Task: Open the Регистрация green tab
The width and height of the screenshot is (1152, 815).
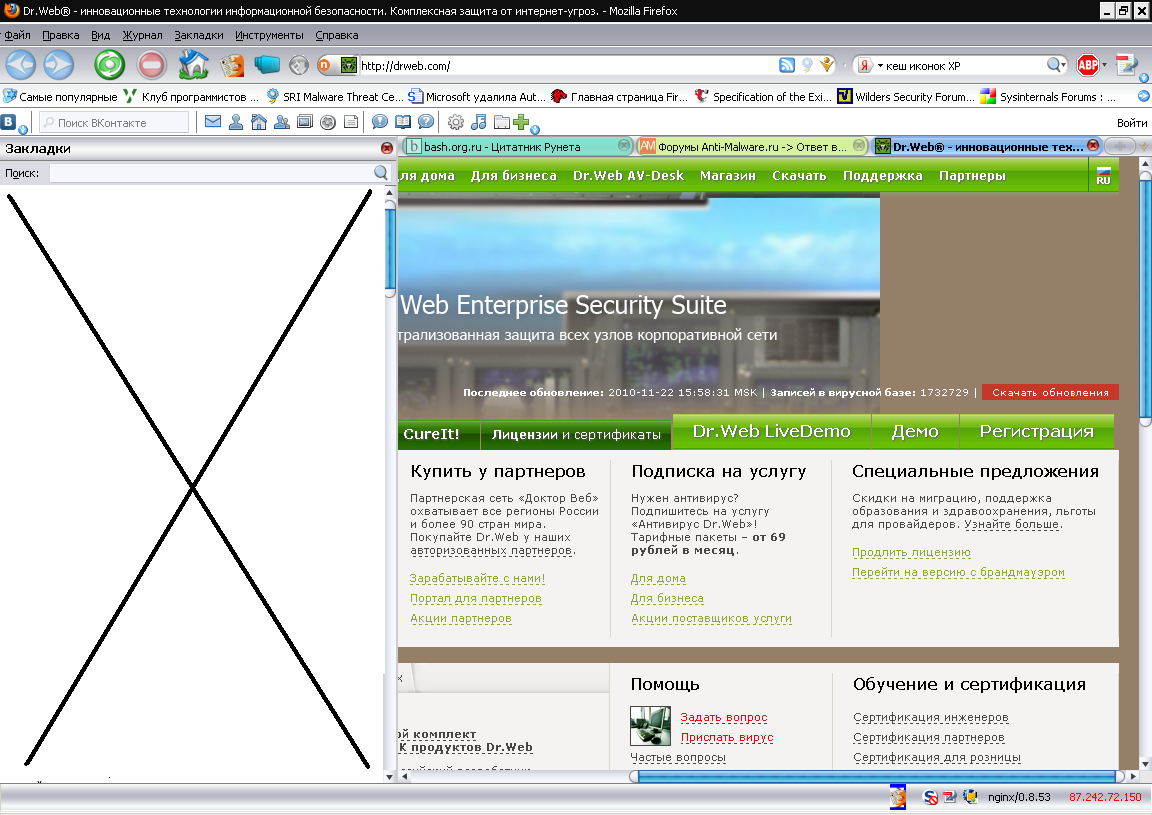Action: point(1036,431)
